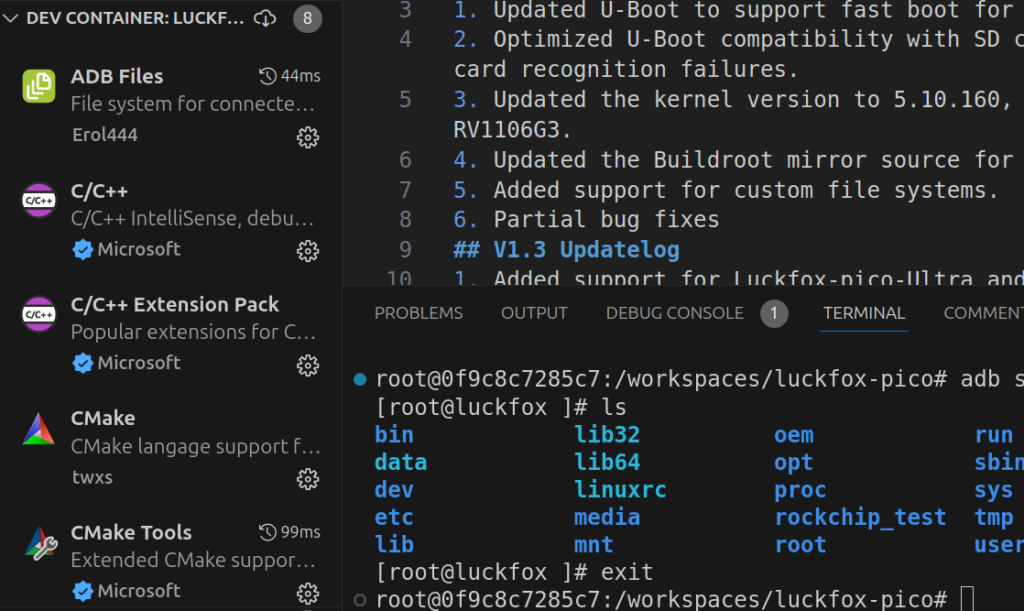
Task: Open manage gear for ADB Files extension
Action: [x=308, y=137]
